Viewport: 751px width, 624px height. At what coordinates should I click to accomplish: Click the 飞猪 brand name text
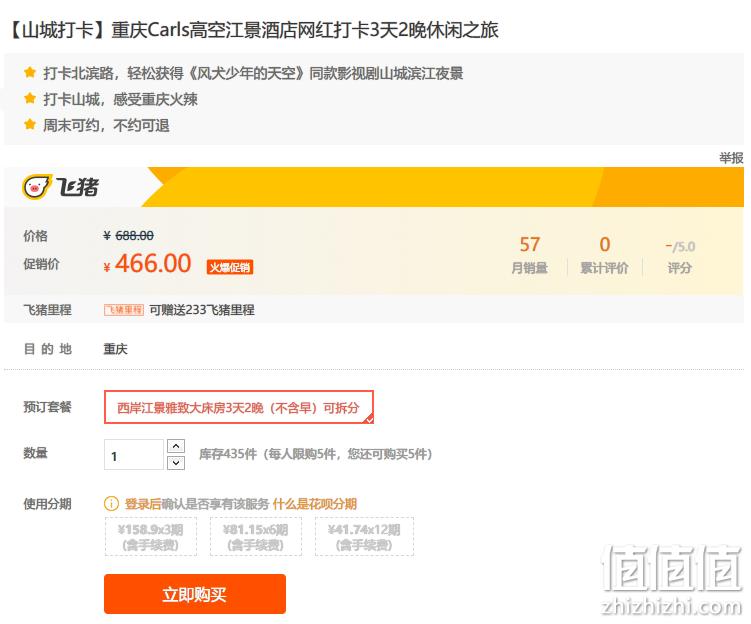click(78, 187)
